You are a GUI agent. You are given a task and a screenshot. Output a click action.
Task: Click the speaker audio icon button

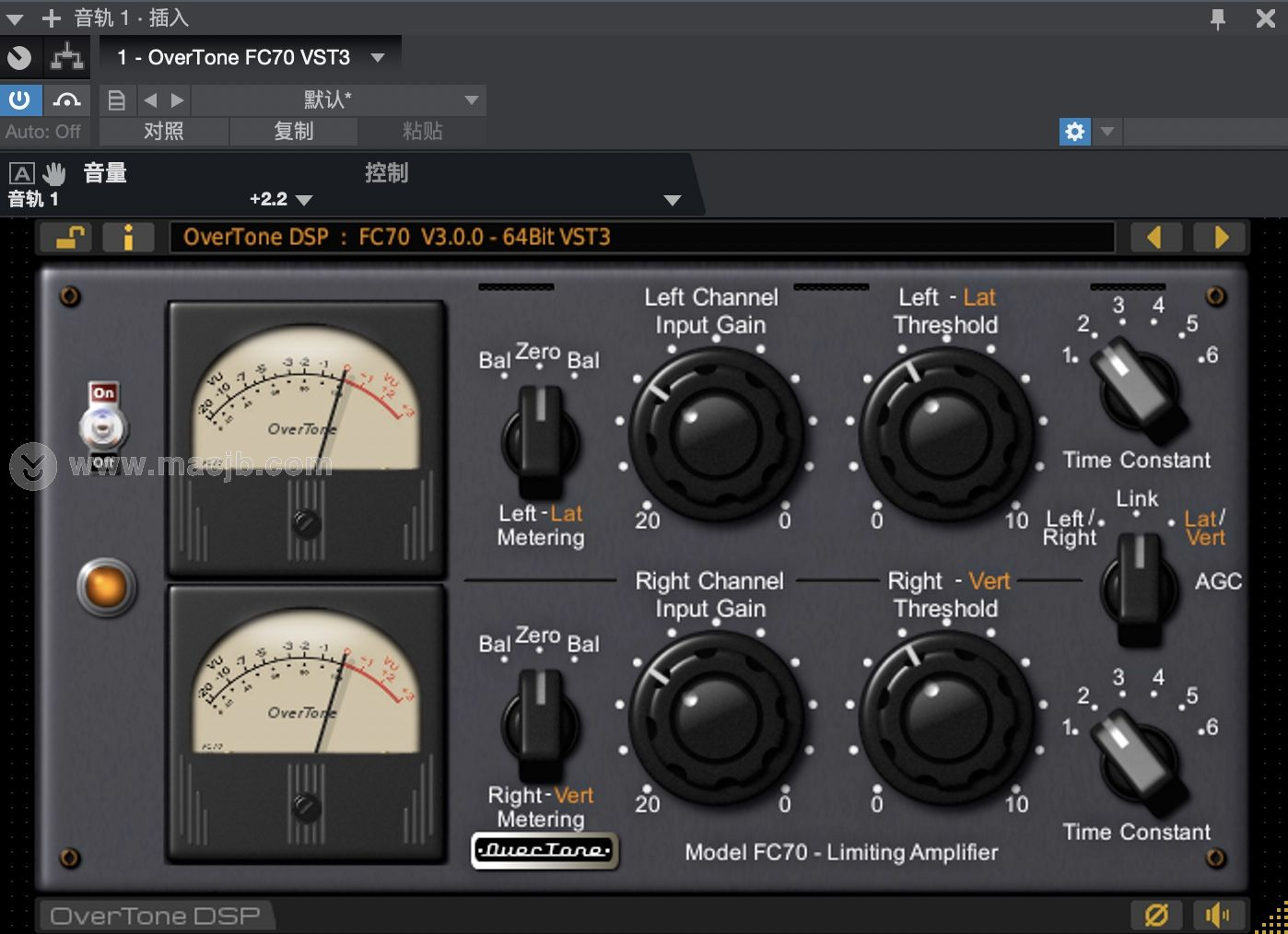click(1218, 915)
